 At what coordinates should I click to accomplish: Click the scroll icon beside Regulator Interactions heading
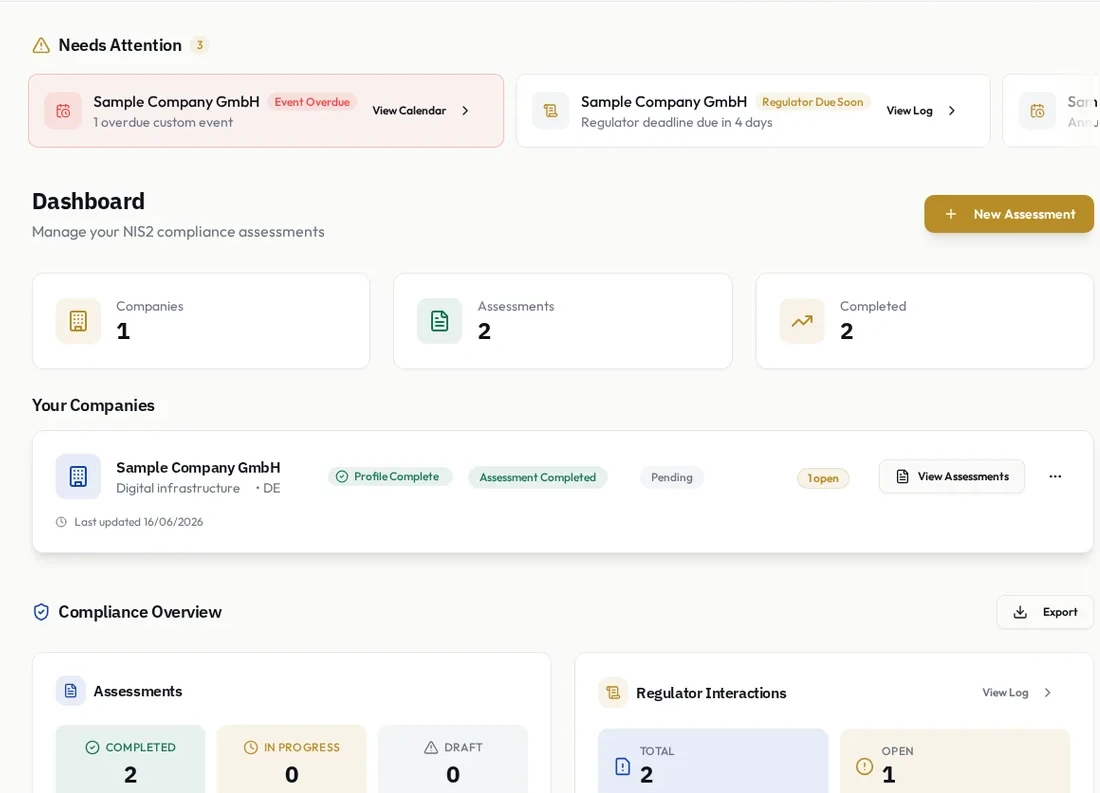(x=613, y=693)
